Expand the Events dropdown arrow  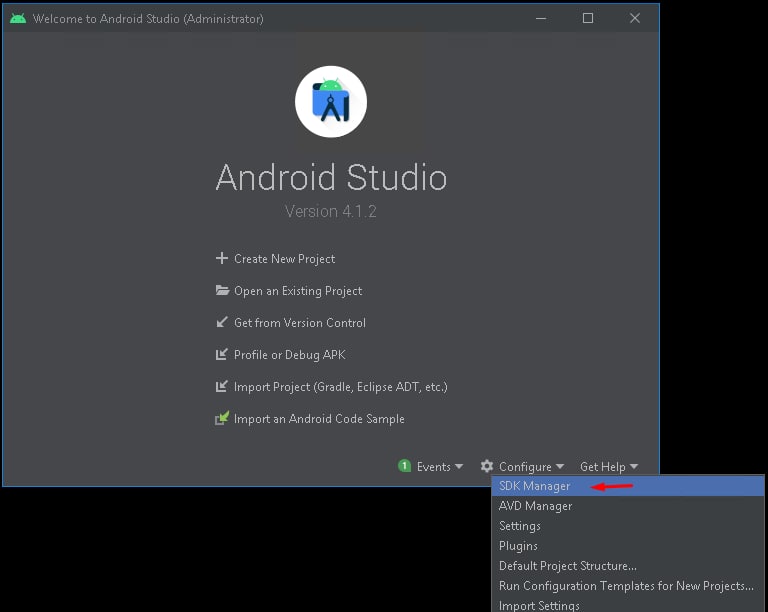[459, 467]
